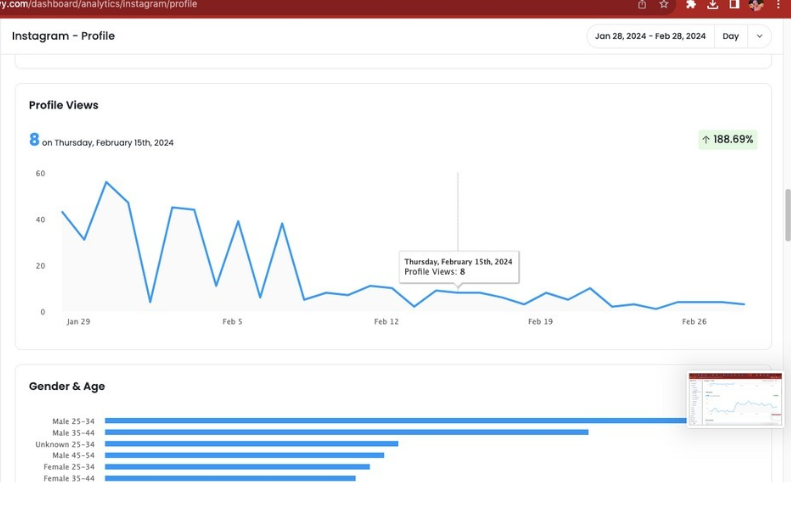Screen dimensions: 791x527
Task: Click the screenshot preview thumbnail
Action: (735, 400)
